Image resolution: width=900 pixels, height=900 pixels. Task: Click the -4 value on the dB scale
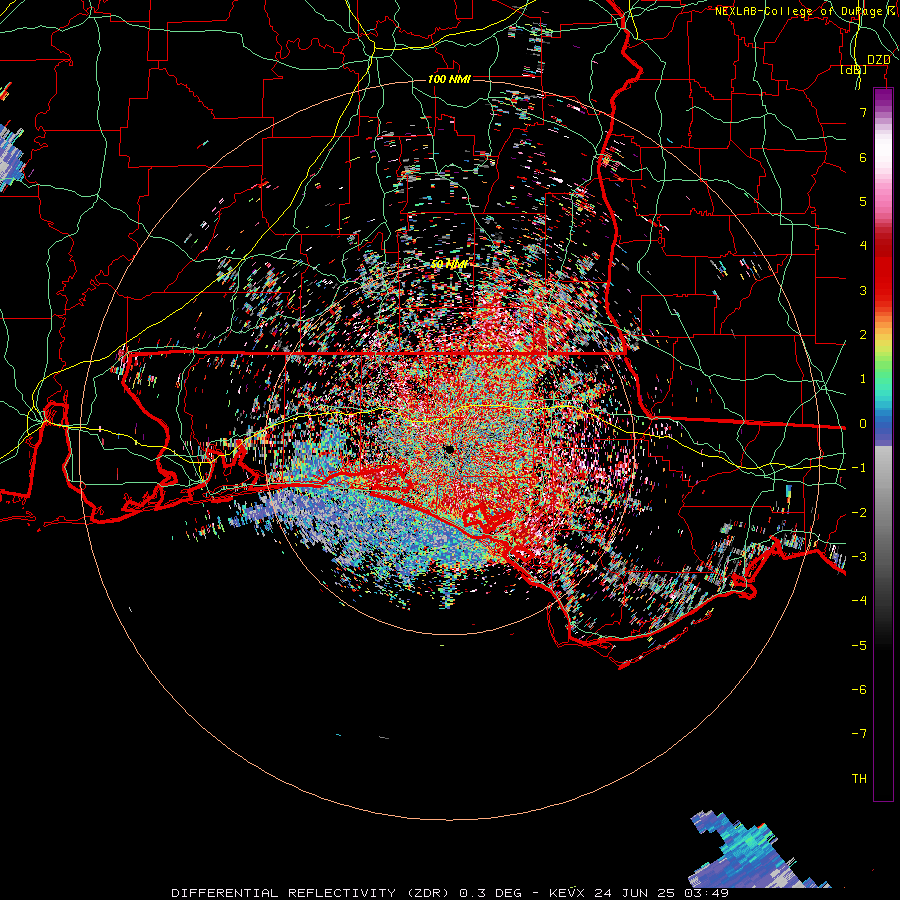pyautogui.click(x=859, y=601)
